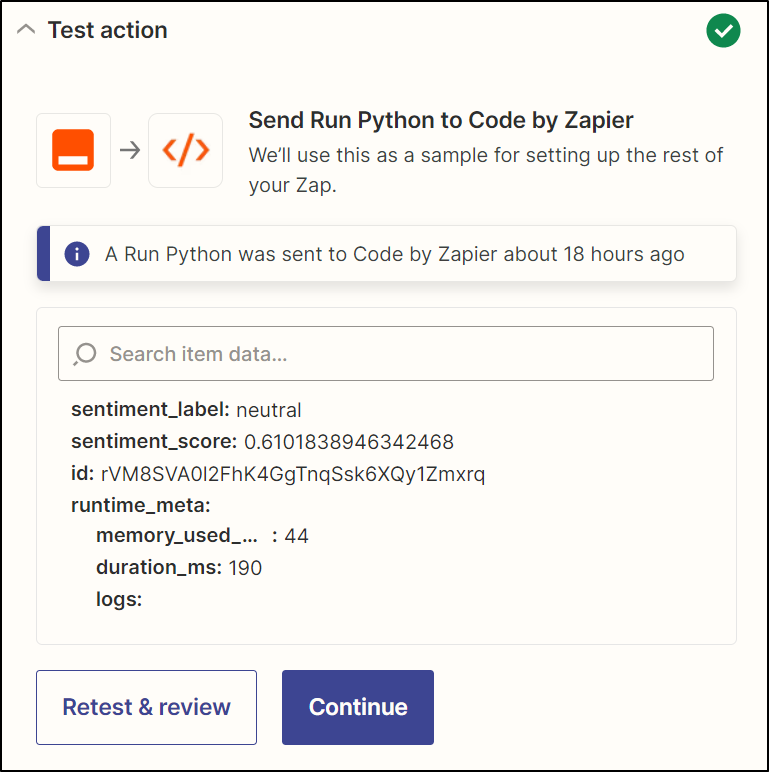Click the green success checkmark icon

click(723, 31)
